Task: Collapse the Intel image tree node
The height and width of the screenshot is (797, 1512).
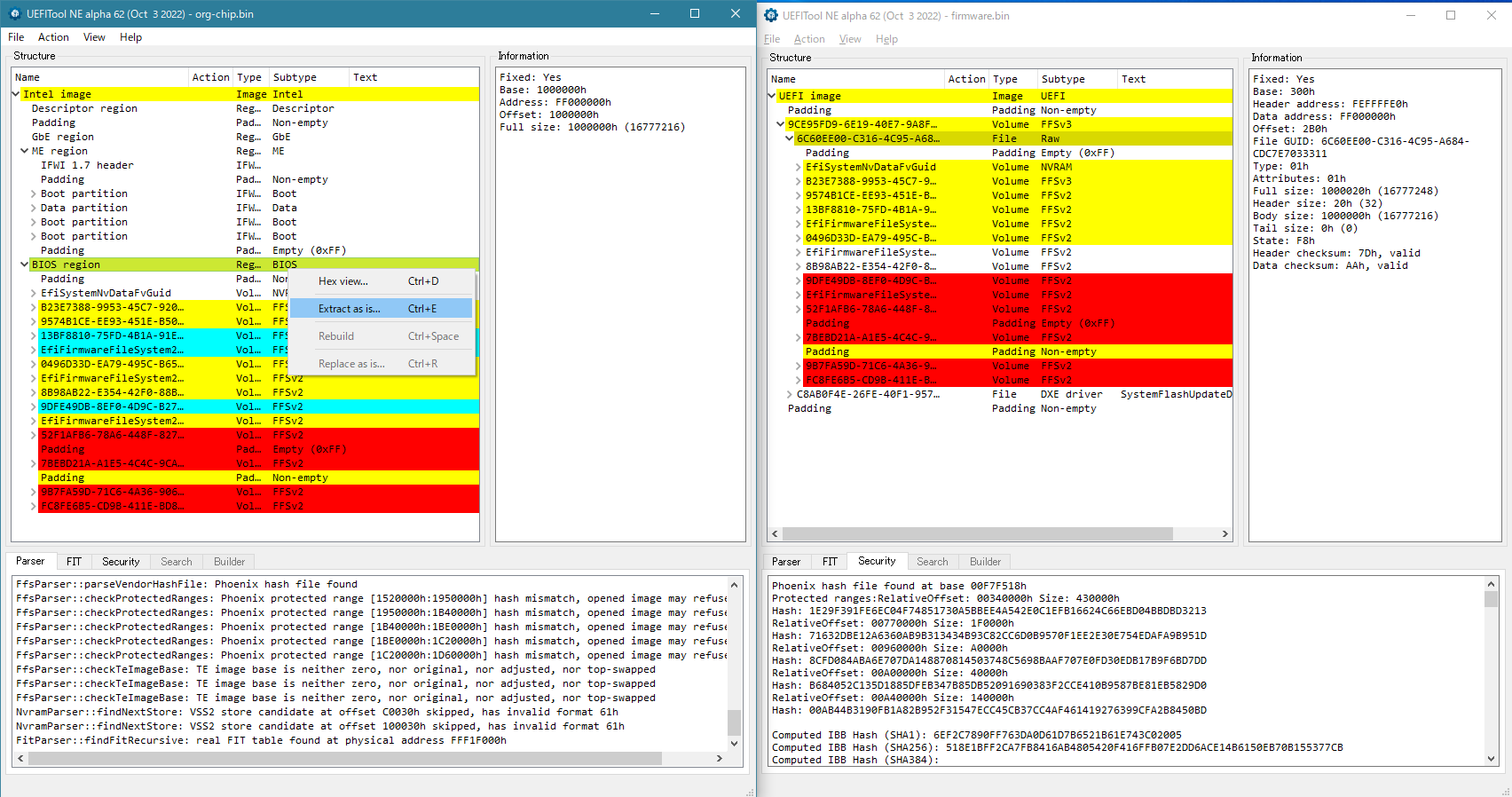Action: 16,94
